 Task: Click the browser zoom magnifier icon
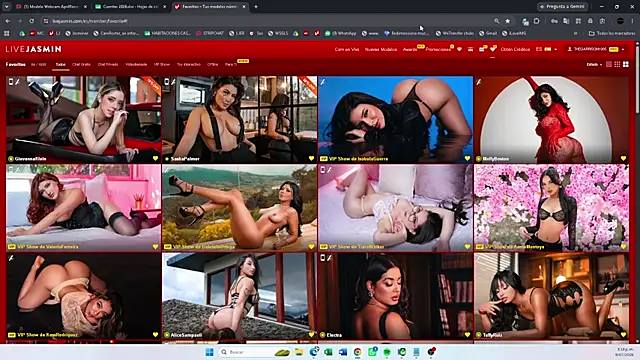click(x=496, y=21)
